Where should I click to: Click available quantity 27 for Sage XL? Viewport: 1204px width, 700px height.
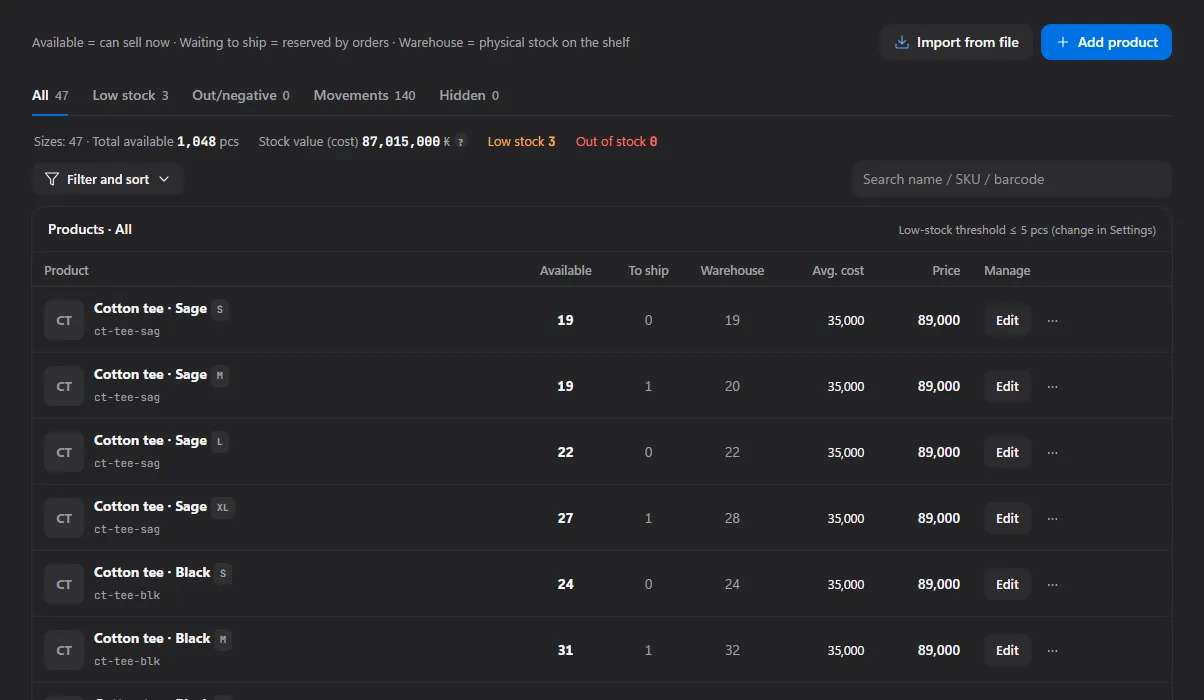click(566, 518)
